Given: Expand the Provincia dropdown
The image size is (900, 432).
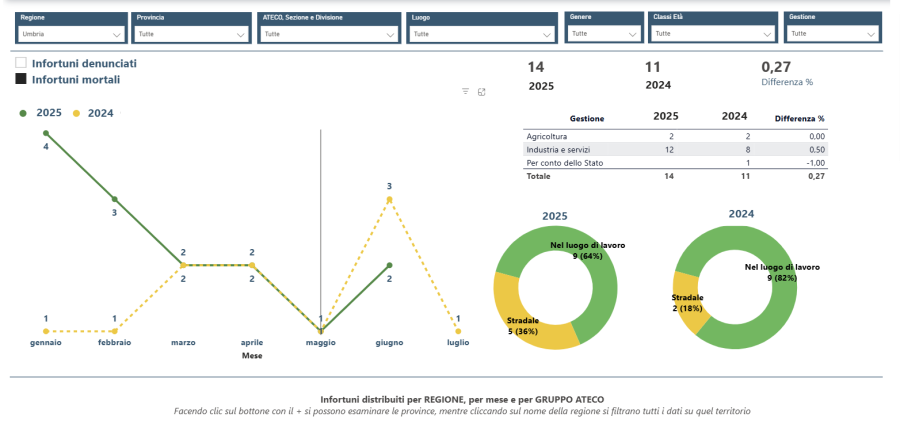Looking at the screenshot, I should click(x=191, y=34).
